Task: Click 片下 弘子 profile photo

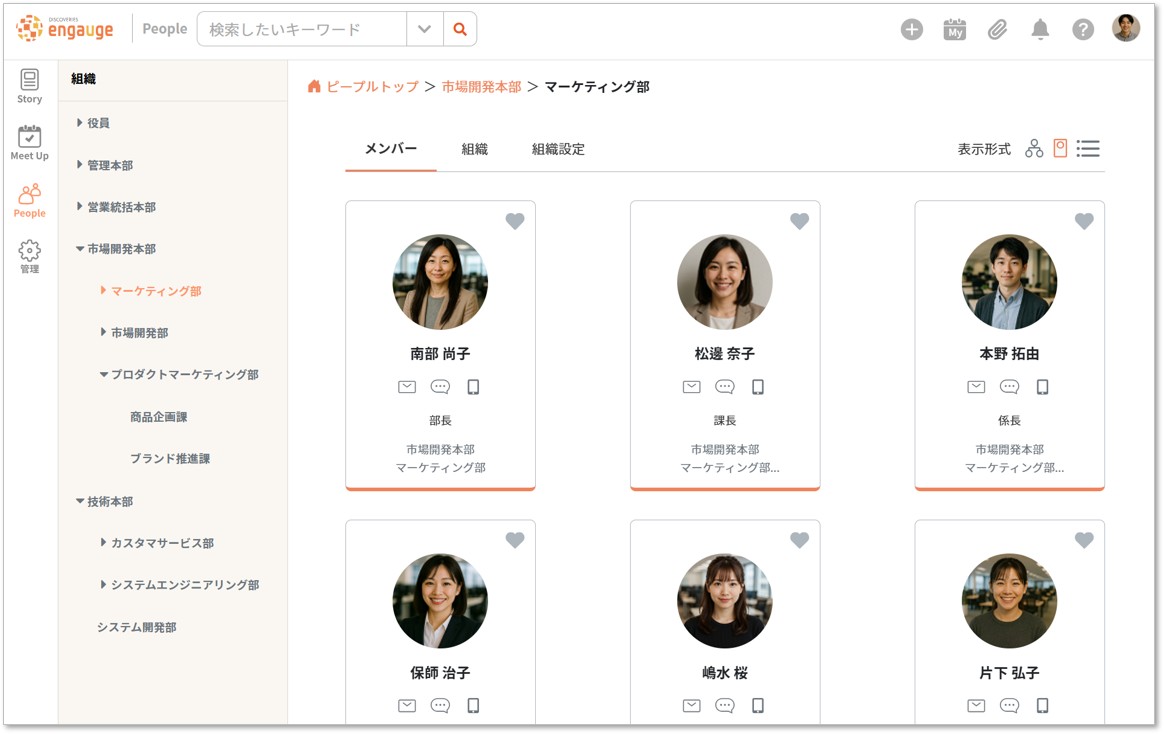Action: coord(1010,600)
